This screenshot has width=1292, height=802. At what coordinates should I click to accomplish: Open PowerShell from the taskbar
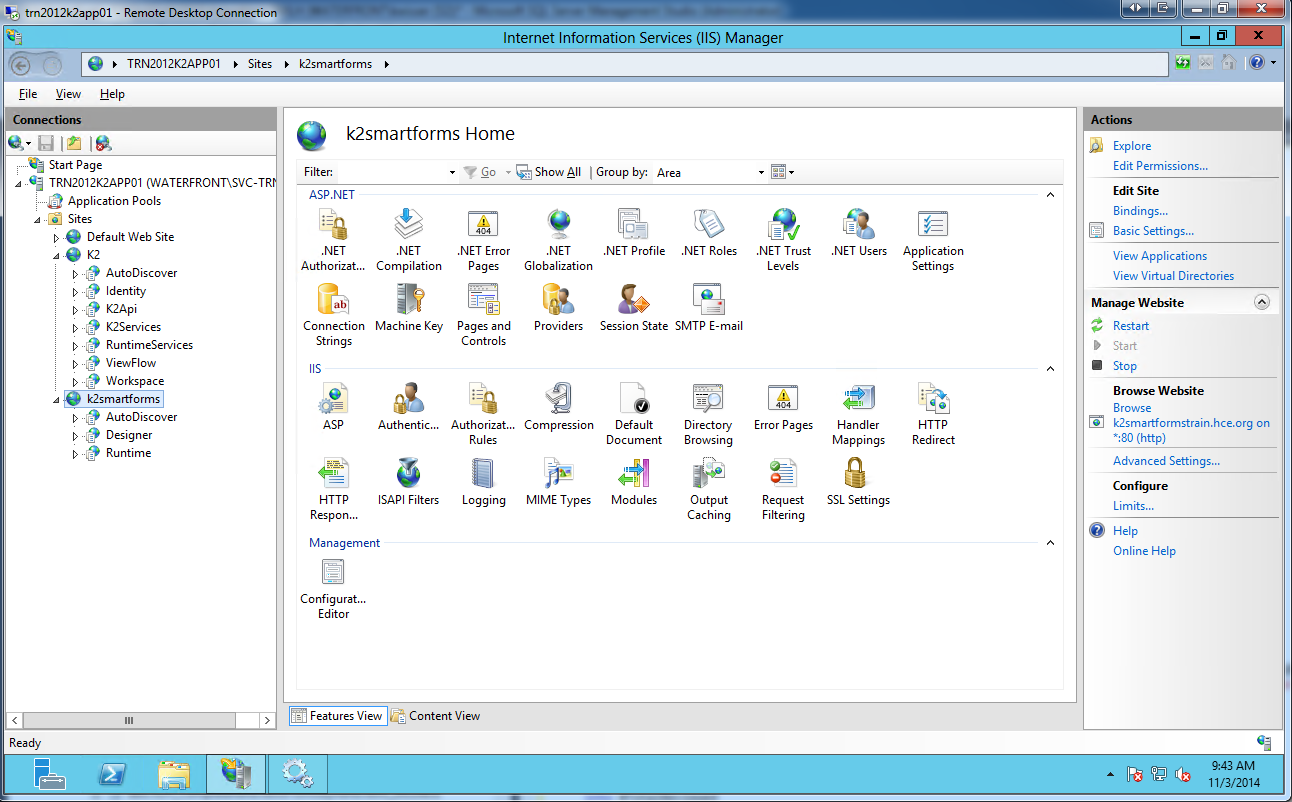pyautogui.click(x=111, y=773)
